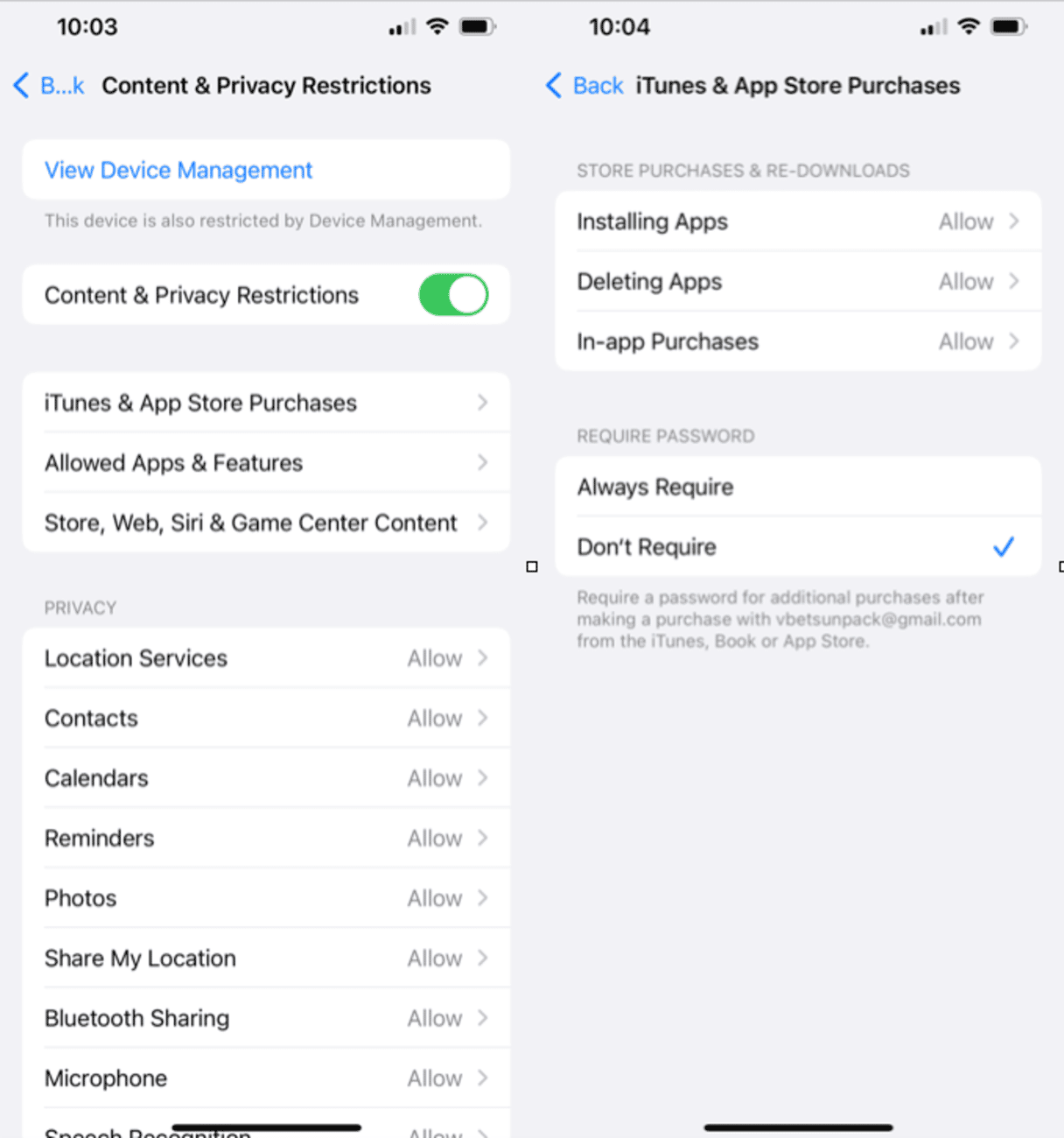Image resolution: width=1064 pixels, height=1138 pixels.
Task: Open iTunes & App Store Purchases menu
Action: (x=266, y=403)
